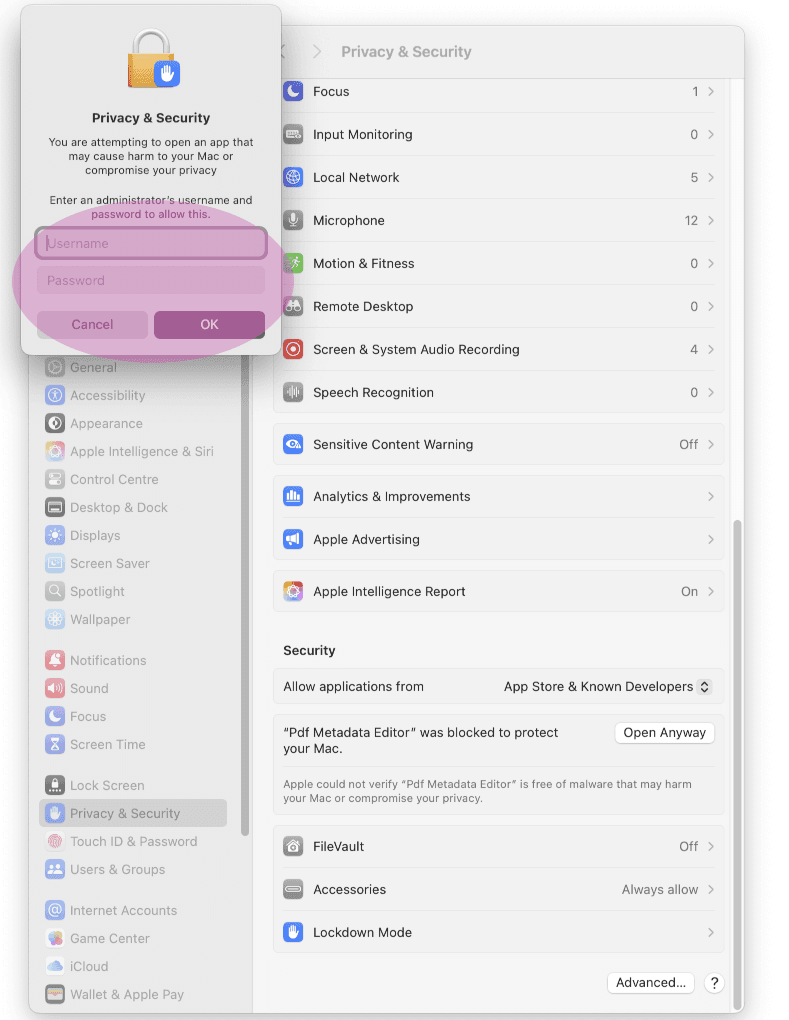Image resolution: width=789 pixels, height=1020 pixels.
Task: Click the Sensitive Content Warning eye icon
Action: (x=293, y=445)
